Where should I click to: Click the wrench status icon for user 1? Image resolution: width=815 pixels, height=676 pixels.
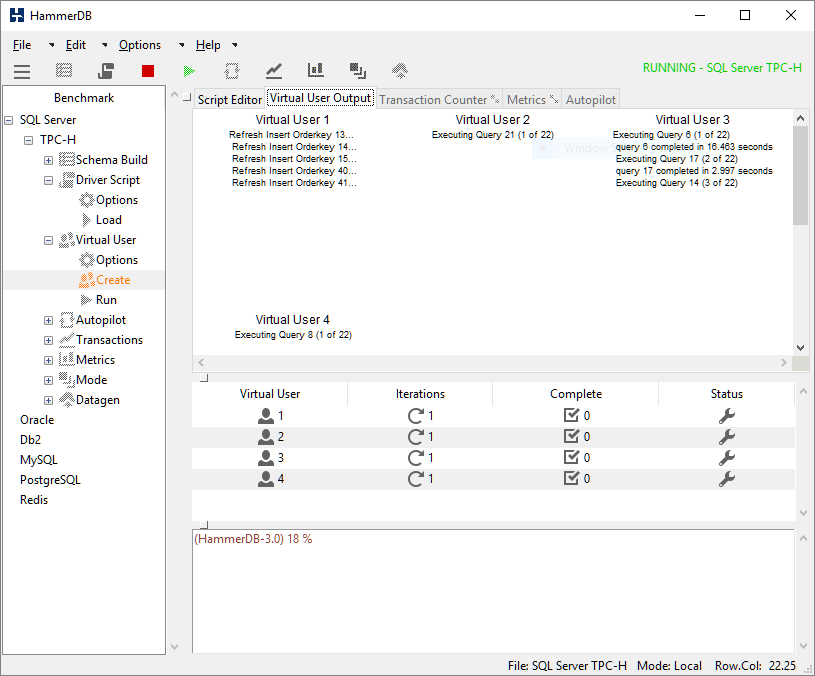point(727,416)
